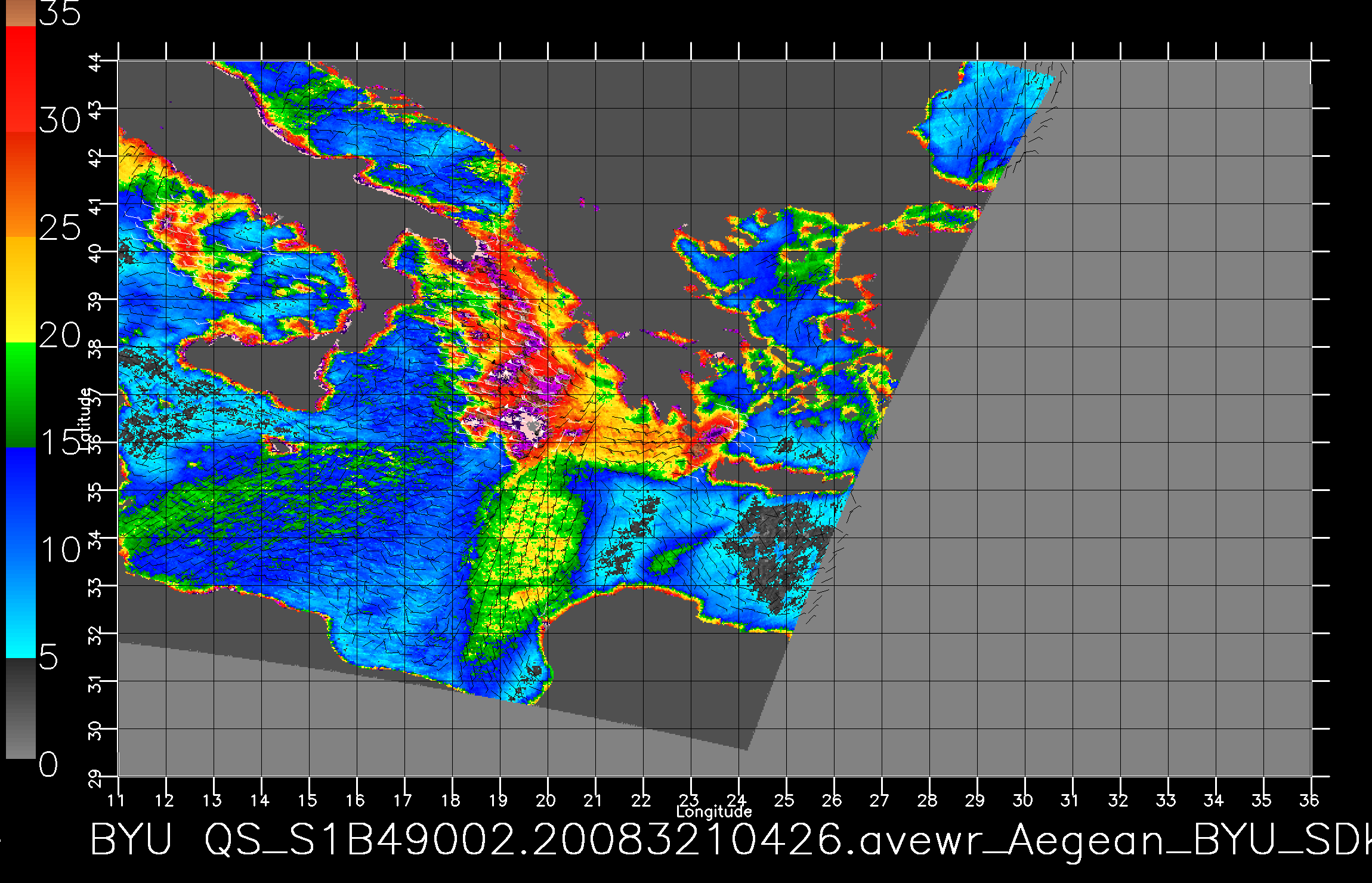Click the 'BYU' word in the caption
This screenshot has width=1372, height=883.
pos(131,839)
